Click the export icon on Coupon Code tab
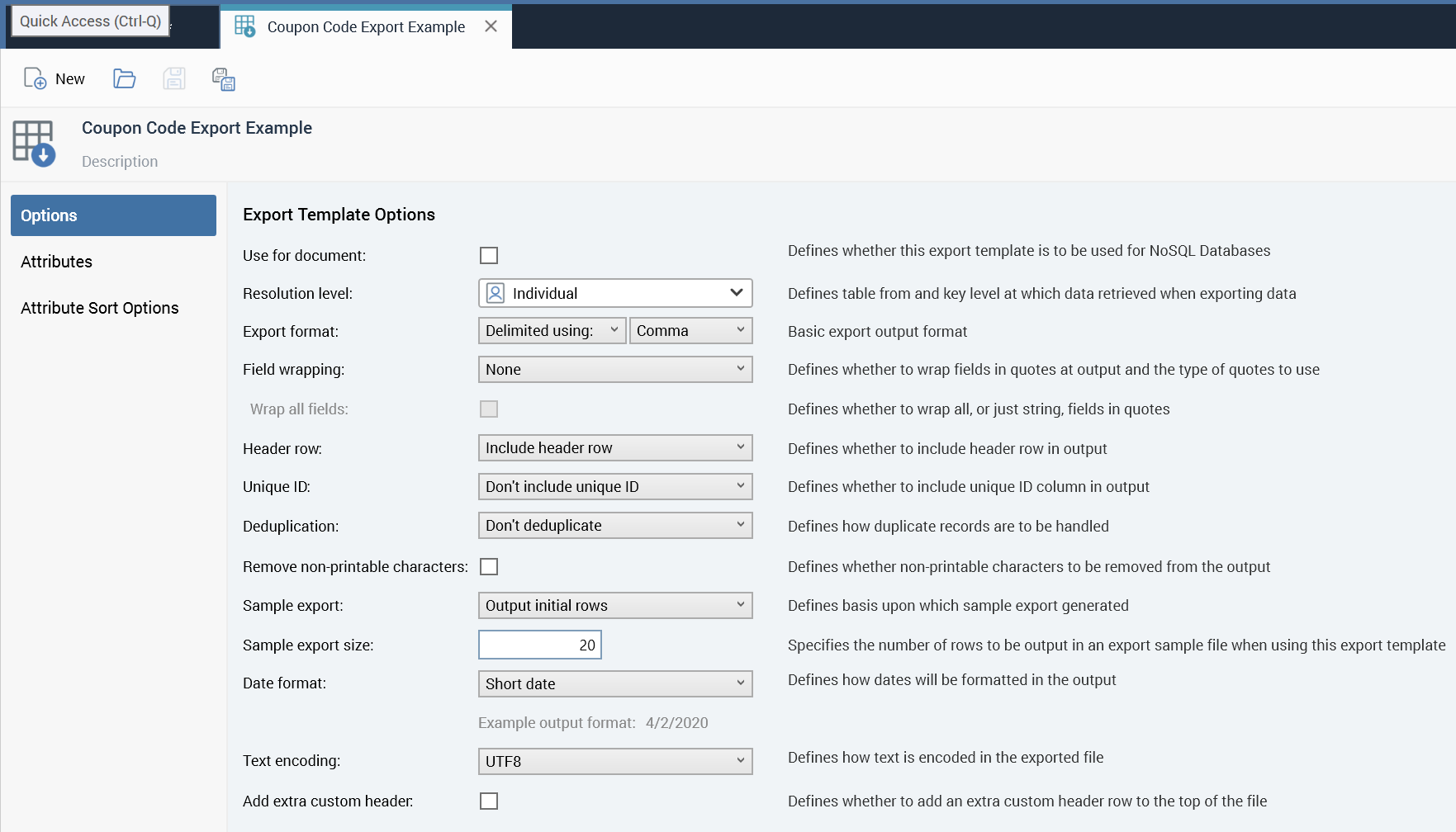The height and width of the screenshot is (832, 1456). pos(244,26)
